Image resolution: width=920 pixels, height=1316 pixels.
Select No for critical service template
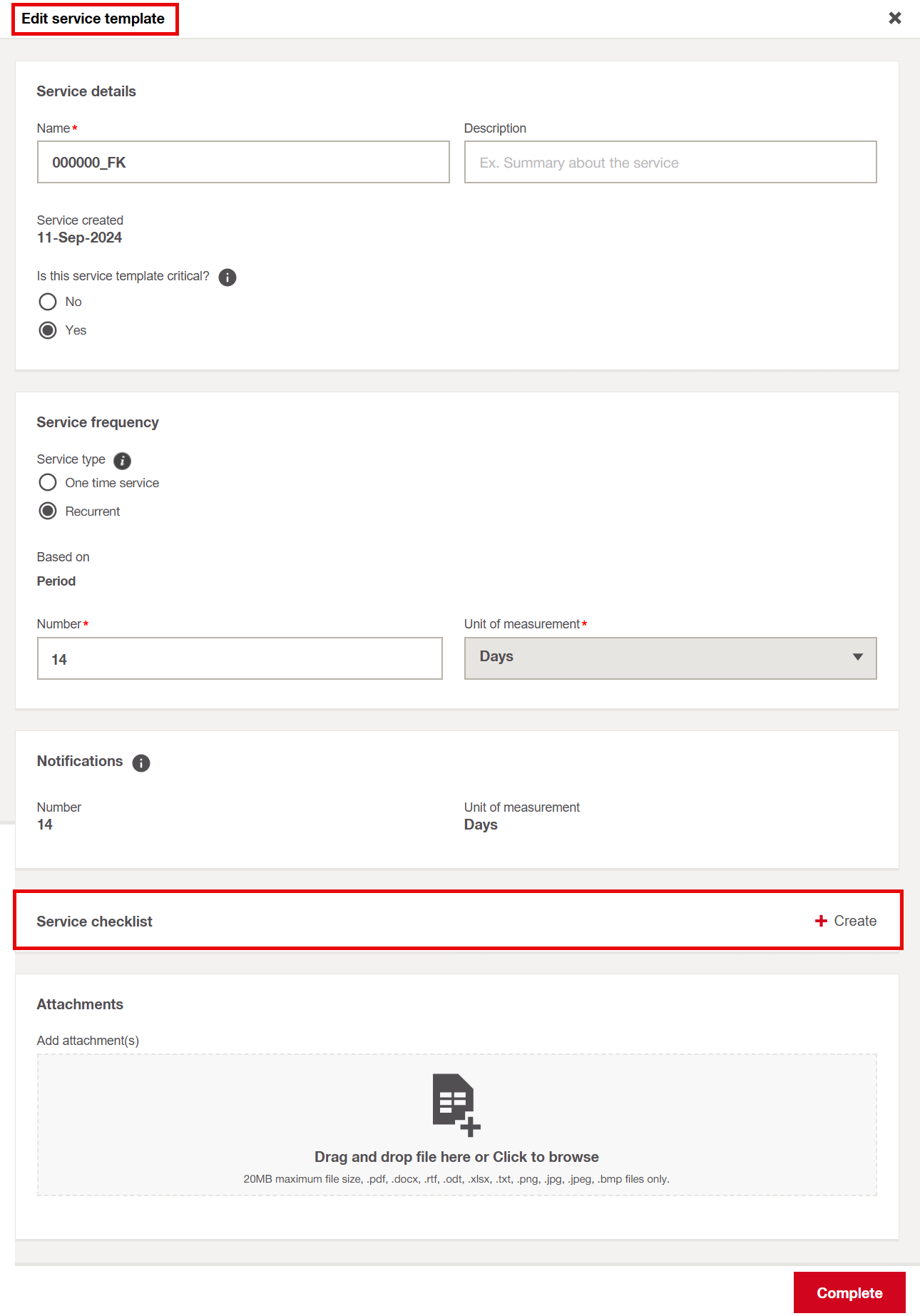click(x=48, y=302)
